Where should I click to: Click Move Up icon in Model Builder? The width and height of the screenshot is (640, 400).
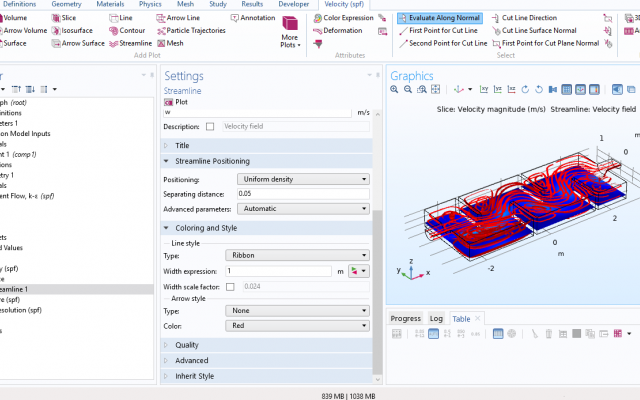pyautogui.click(x=16, y=89)
